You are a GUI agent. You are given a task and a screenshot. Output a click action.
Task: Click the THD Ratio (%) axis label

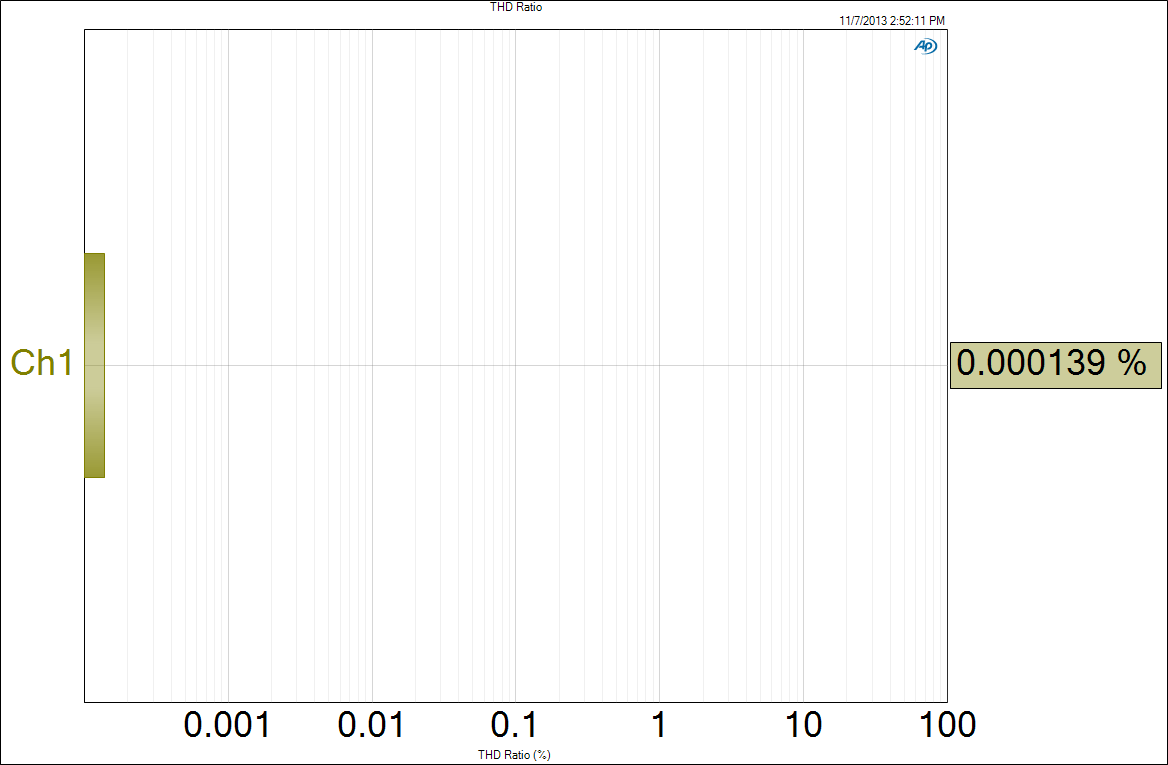pos(515,755)
